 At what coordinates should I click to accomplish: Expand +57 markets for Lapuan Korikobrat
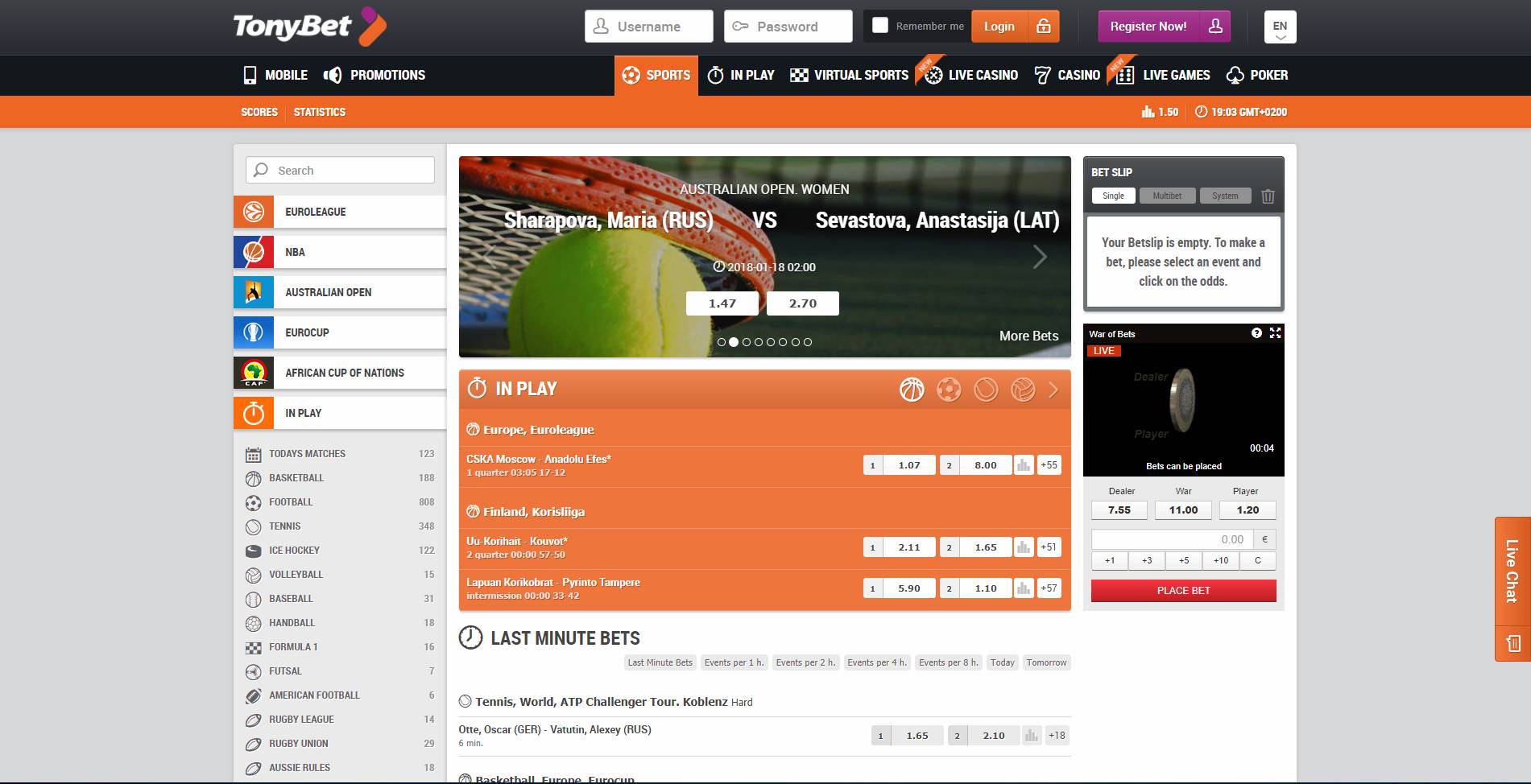click(1049, 588)
